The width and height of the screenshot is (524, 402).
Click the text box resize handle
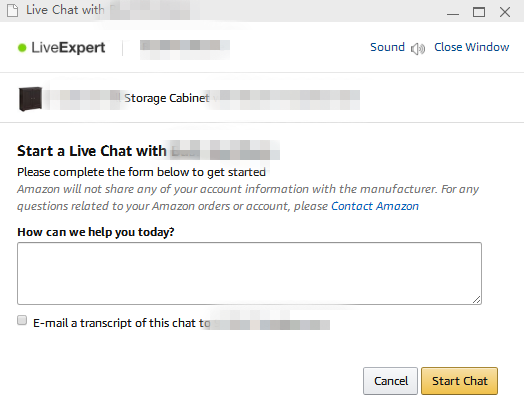477,299
